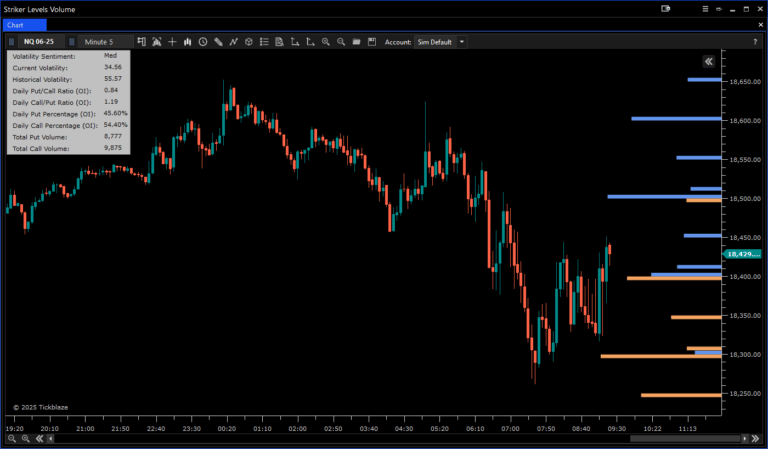Collapse the price panel with double chevron

click(708, 62)
